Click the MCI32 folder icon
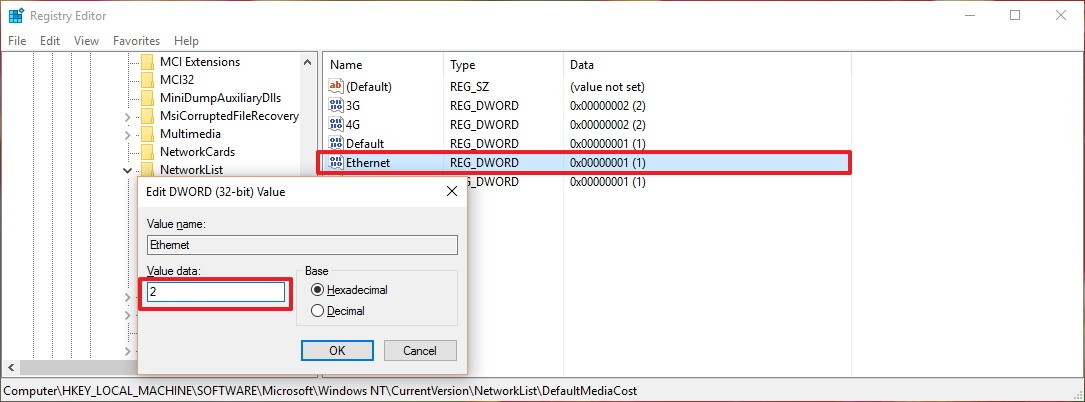This screenshot has height=402, width=1085. [147, 80]
